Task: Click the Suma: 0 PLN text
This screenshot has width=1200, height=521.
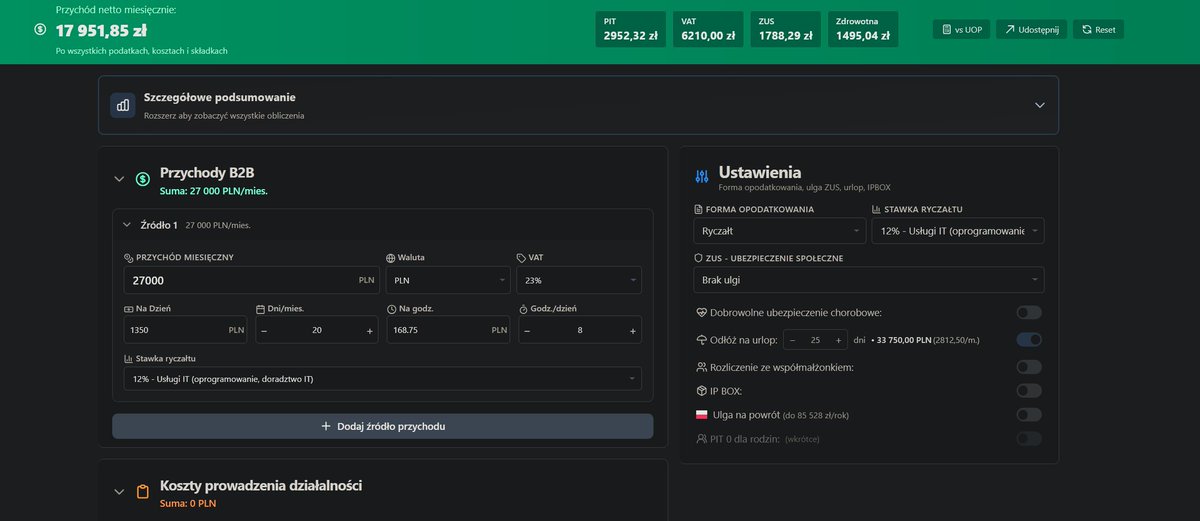Action: (x=188, y=503)
